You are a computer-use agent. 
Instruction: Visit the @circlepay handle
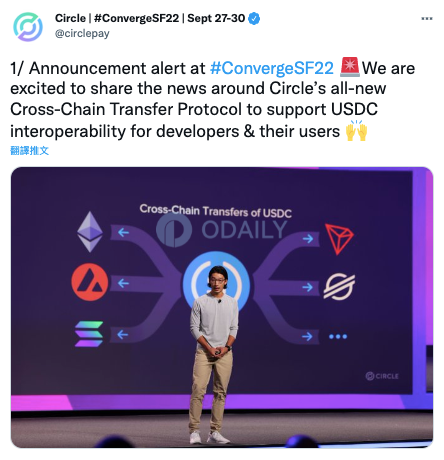(x=82, y=33)
